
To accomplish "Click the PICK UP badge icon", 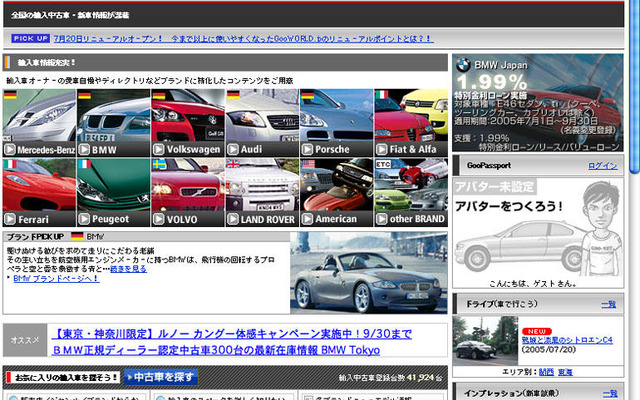I will pos(31,38).
